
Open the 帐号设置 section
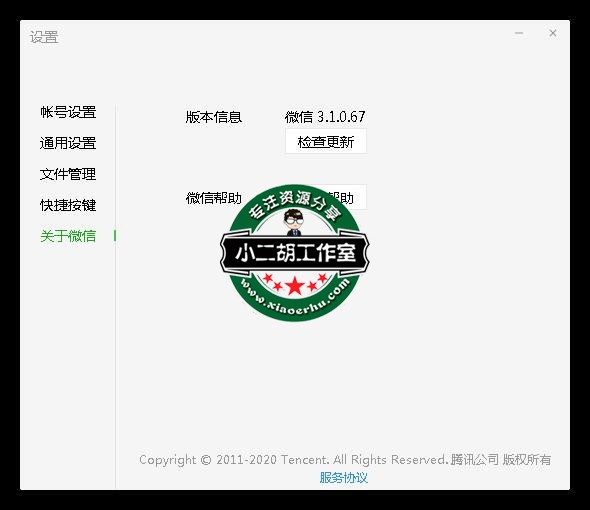click(x=68, y=112)
